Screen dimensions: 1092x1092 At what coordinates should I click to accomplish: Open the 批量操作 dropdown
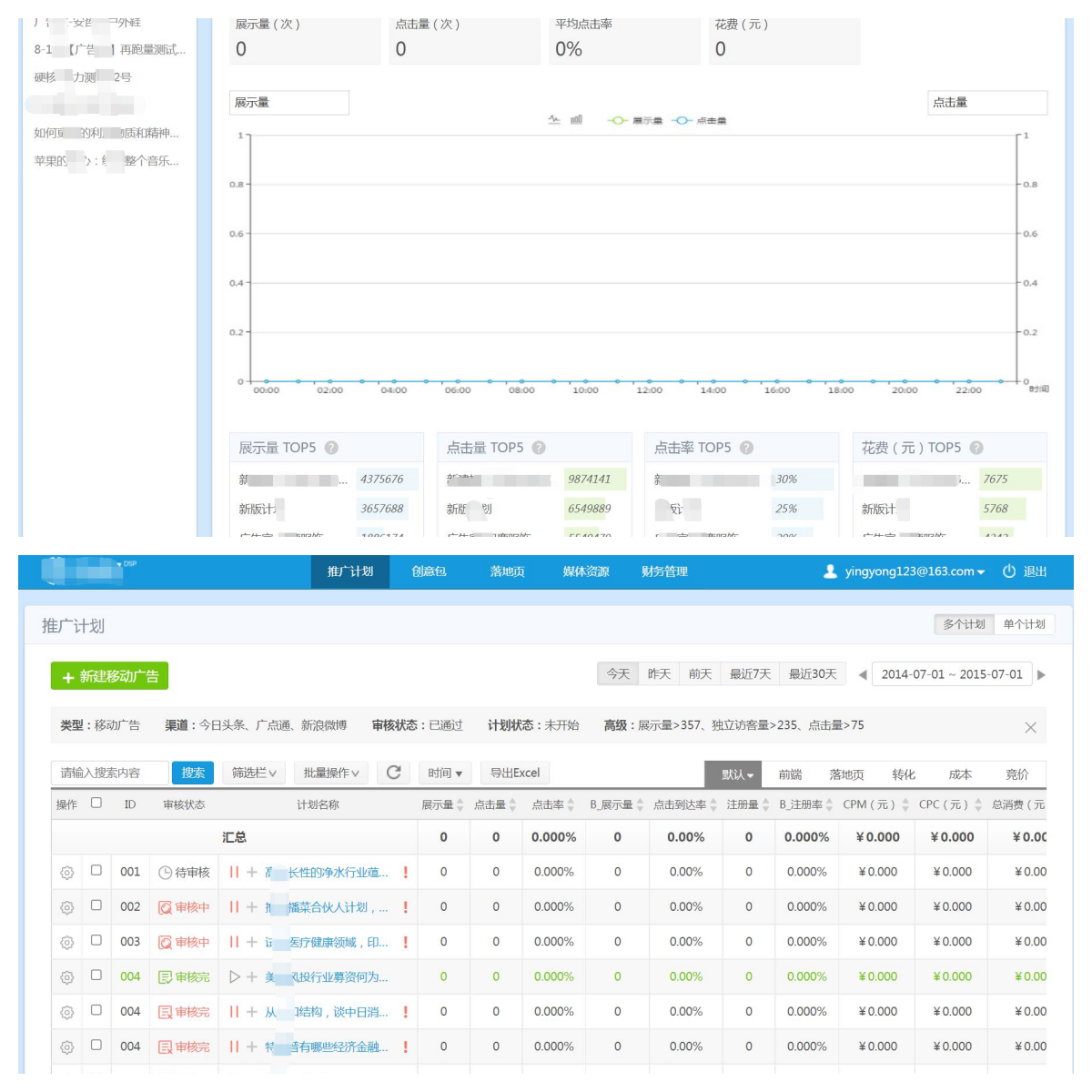click(331, 773)
